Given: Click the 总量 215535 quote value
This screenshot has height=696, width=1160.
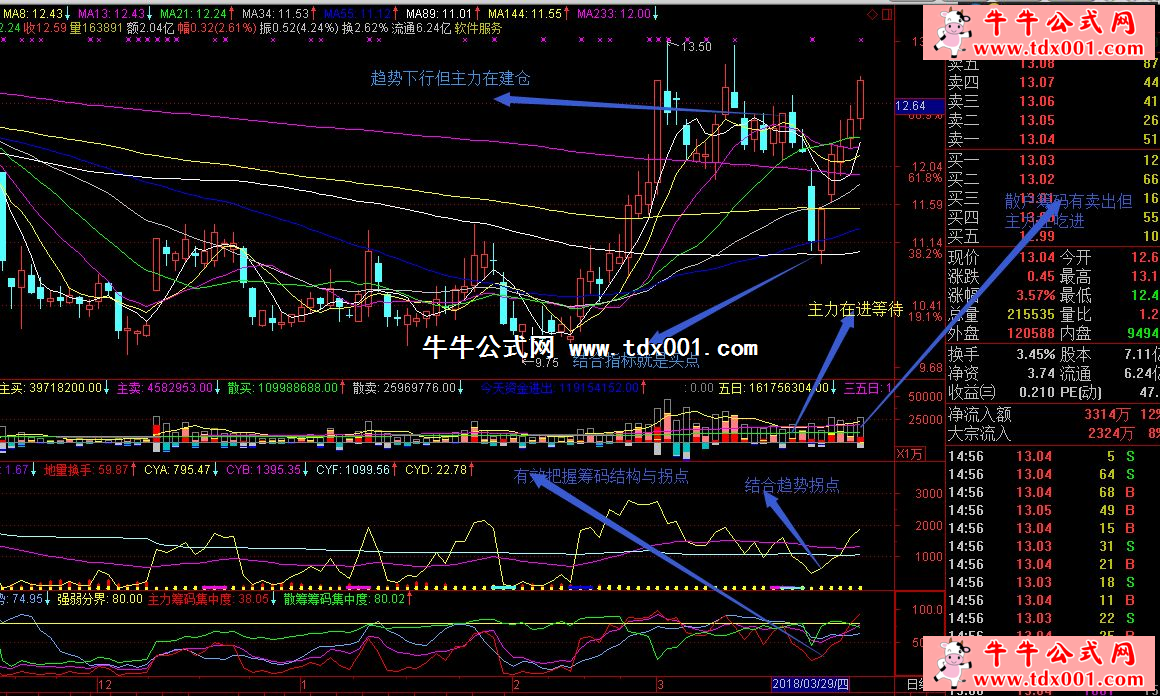Looking at the screenshot, I should (x=1031, y=314).
